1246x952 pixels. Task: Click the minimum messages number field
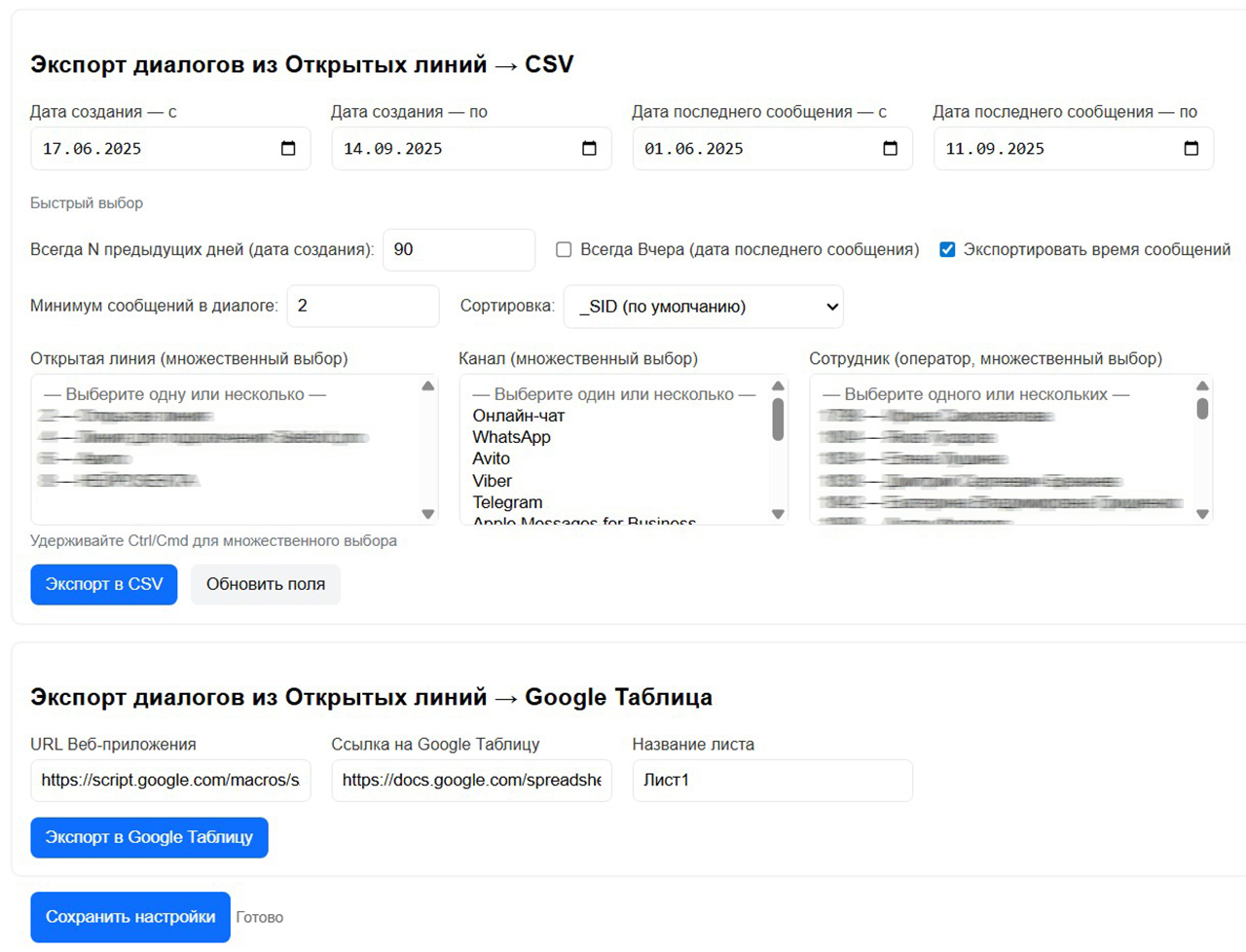(x=362, y=307)
